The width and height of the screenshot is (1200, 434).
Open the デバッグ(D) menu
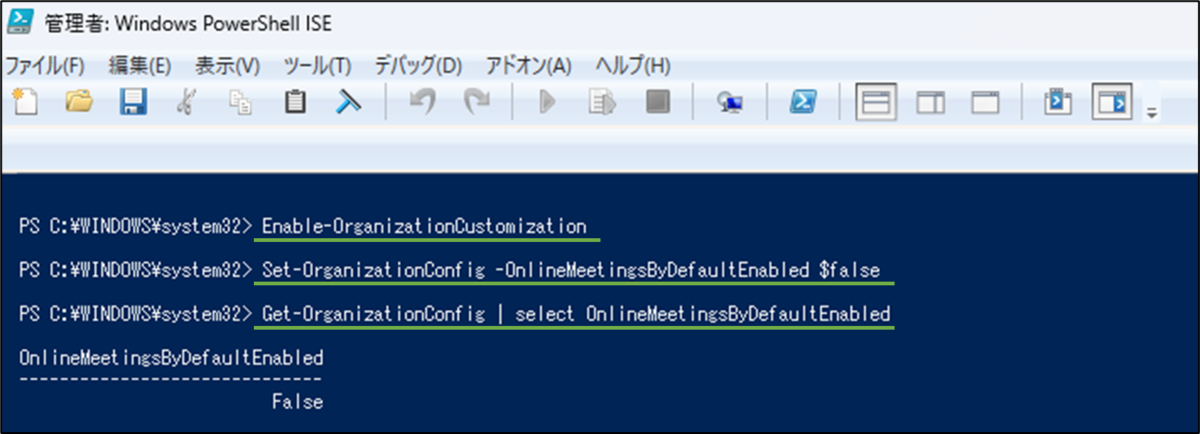coord(418,66)
